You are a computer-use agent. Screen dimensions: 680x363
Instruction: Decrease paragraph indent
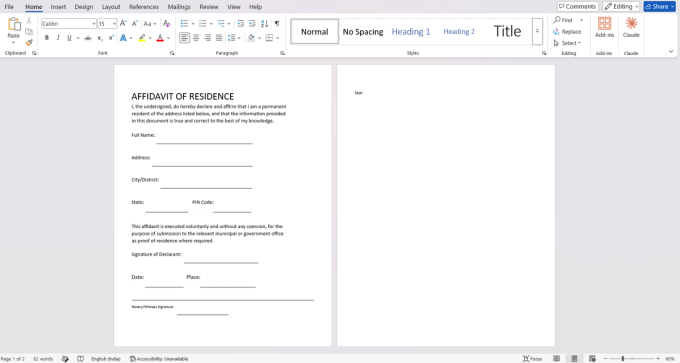point(241,23)
